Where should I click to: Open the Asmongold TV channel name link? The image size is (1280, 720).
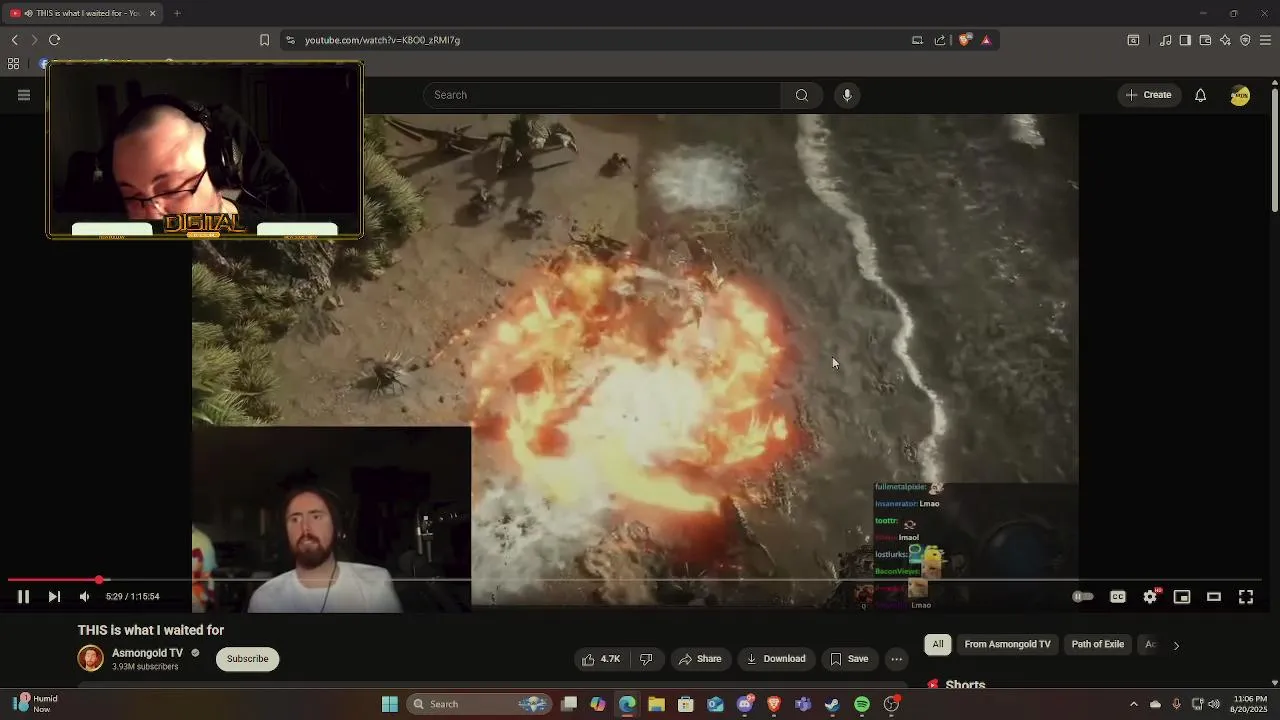pos(147,653)
